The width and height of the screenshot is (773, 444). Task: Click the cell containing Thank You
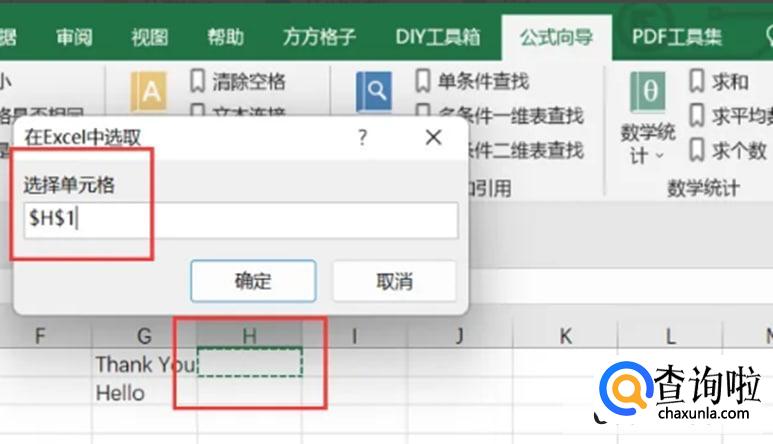click(x=144, y=364)
